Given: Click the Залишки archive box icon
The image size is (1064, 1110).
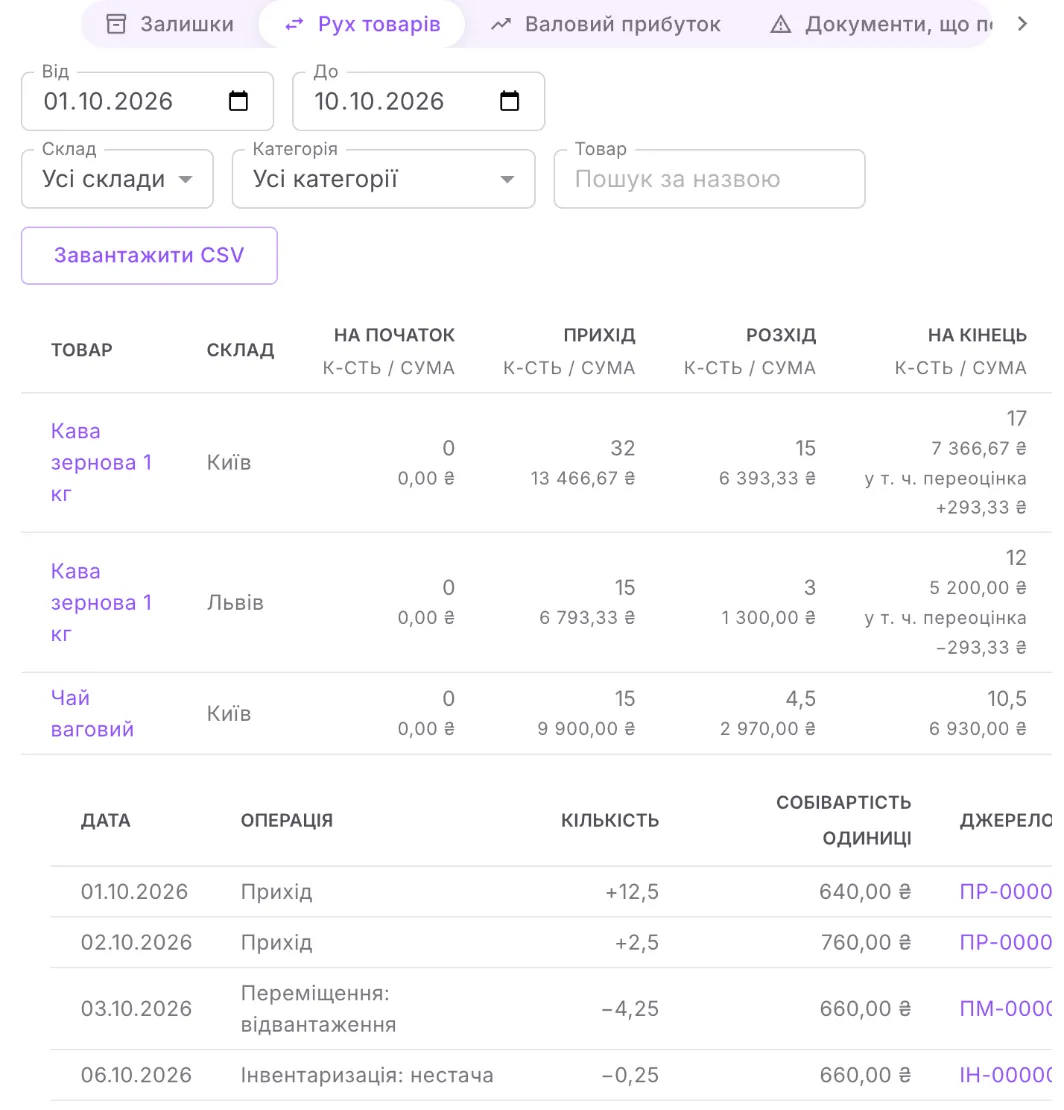Looking at the screenshot, I should pos(116,24).
